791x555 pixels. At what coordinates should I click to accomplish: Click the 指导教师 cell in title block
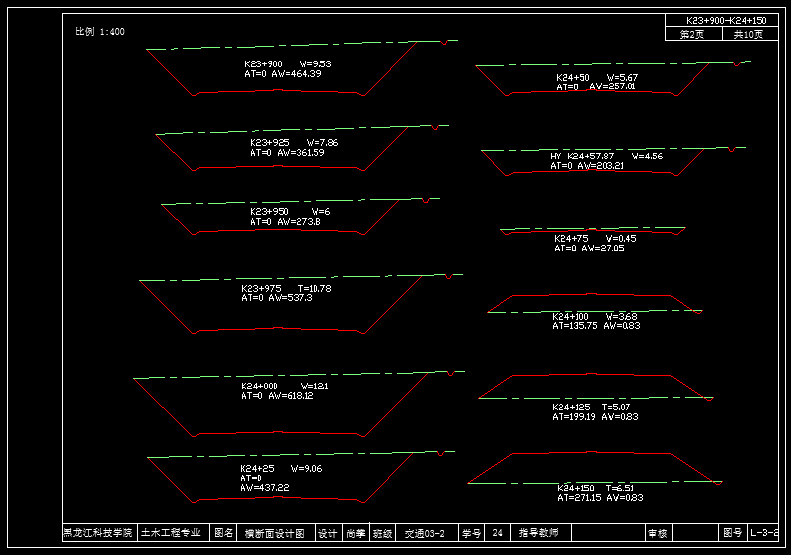click(538, 534)
